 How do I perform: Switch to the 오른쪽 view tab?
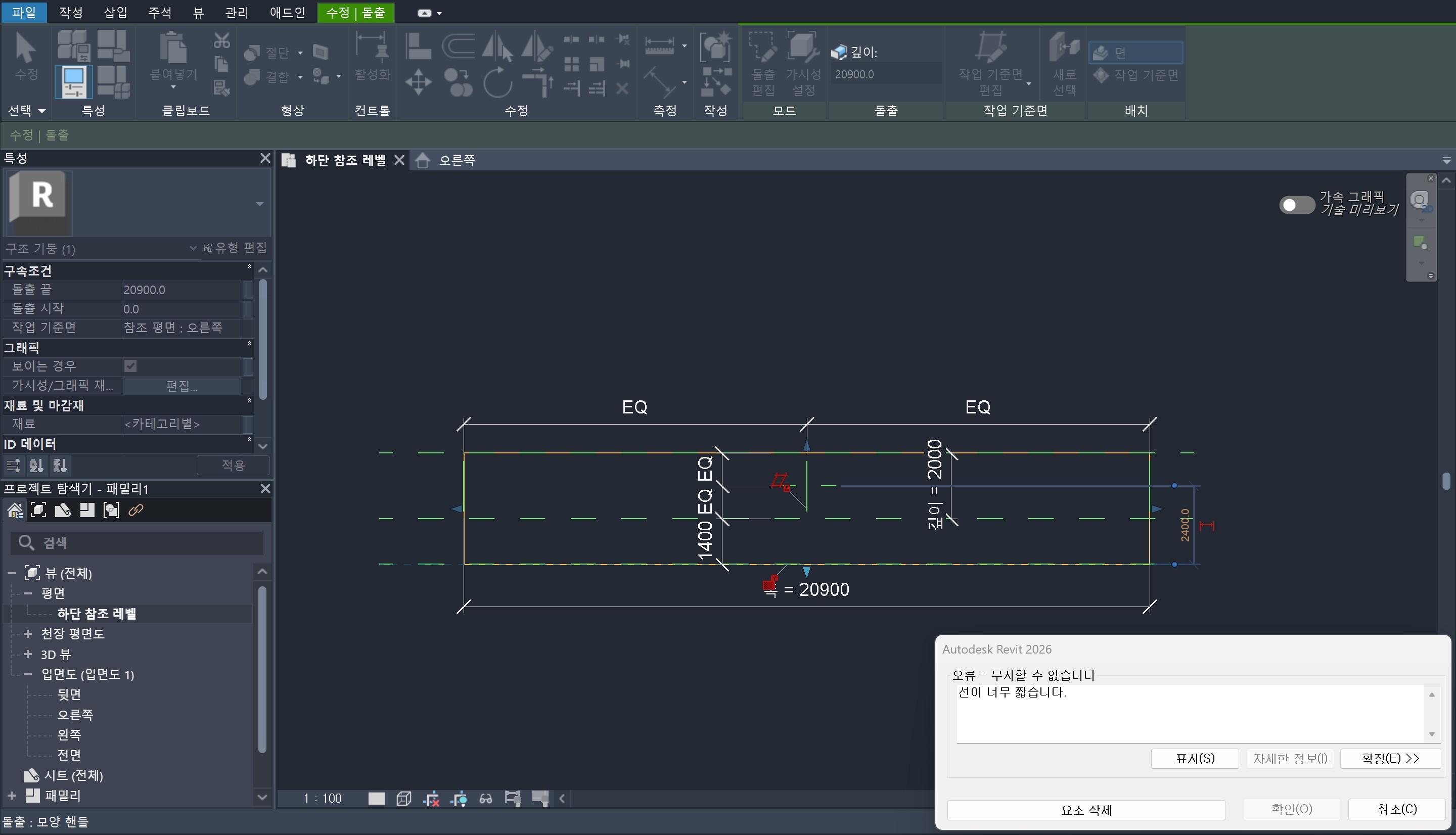tap(457, 161)
